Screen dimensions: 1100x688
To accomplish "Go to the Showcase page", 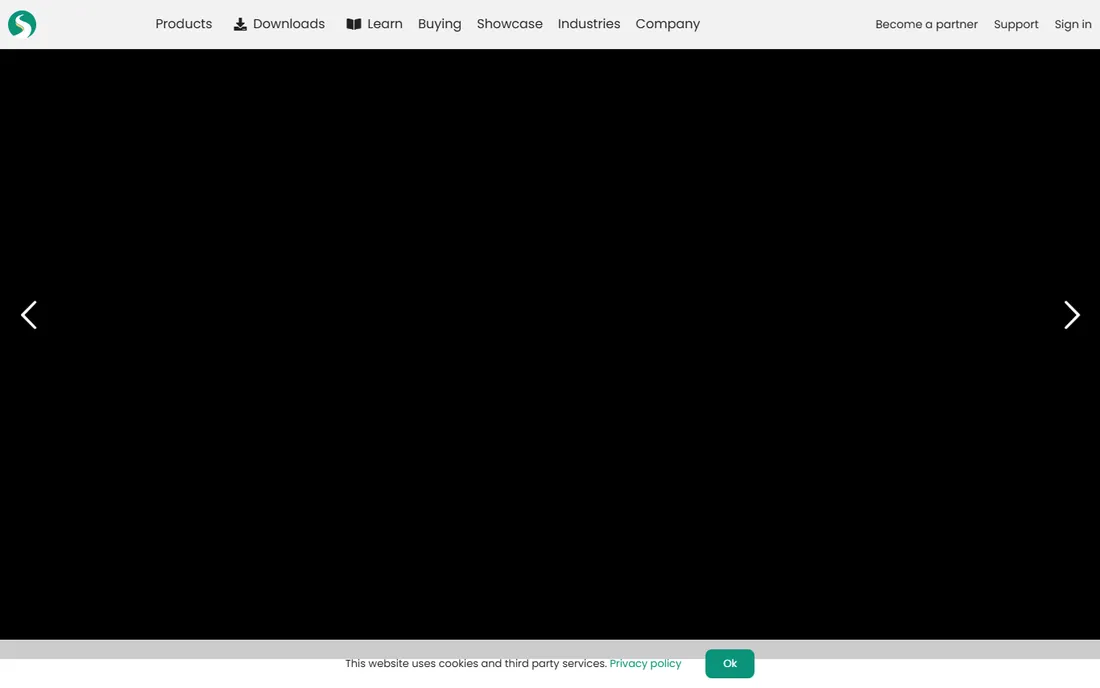I will click(509, 24).
